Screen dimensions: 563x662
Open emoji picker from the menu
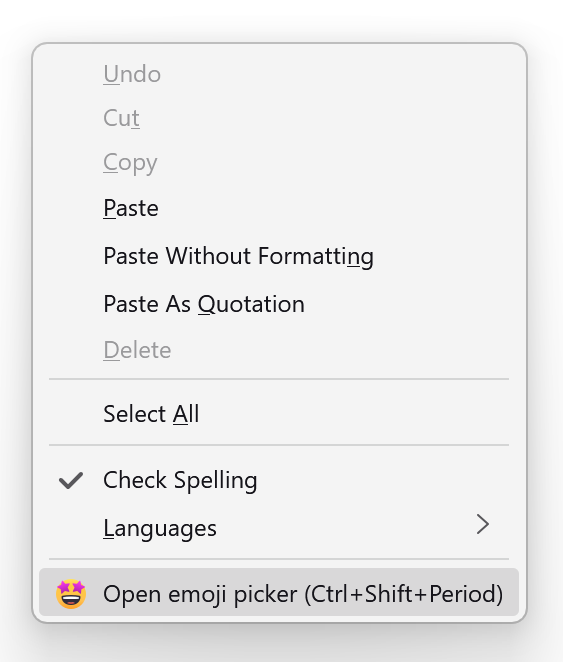(x=279, y=594)
